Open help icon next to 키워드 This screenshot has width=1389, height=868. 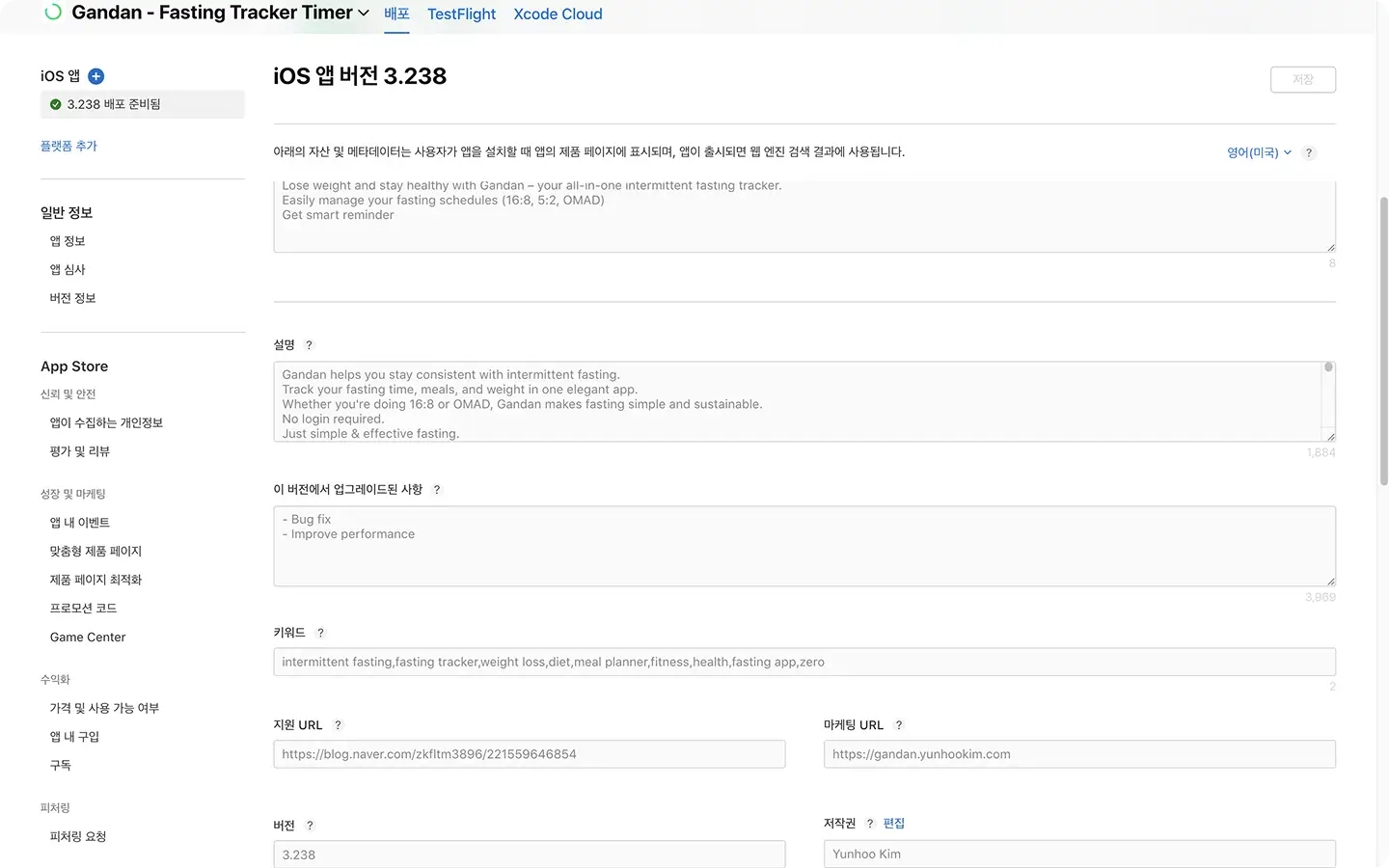coord(320,633)
